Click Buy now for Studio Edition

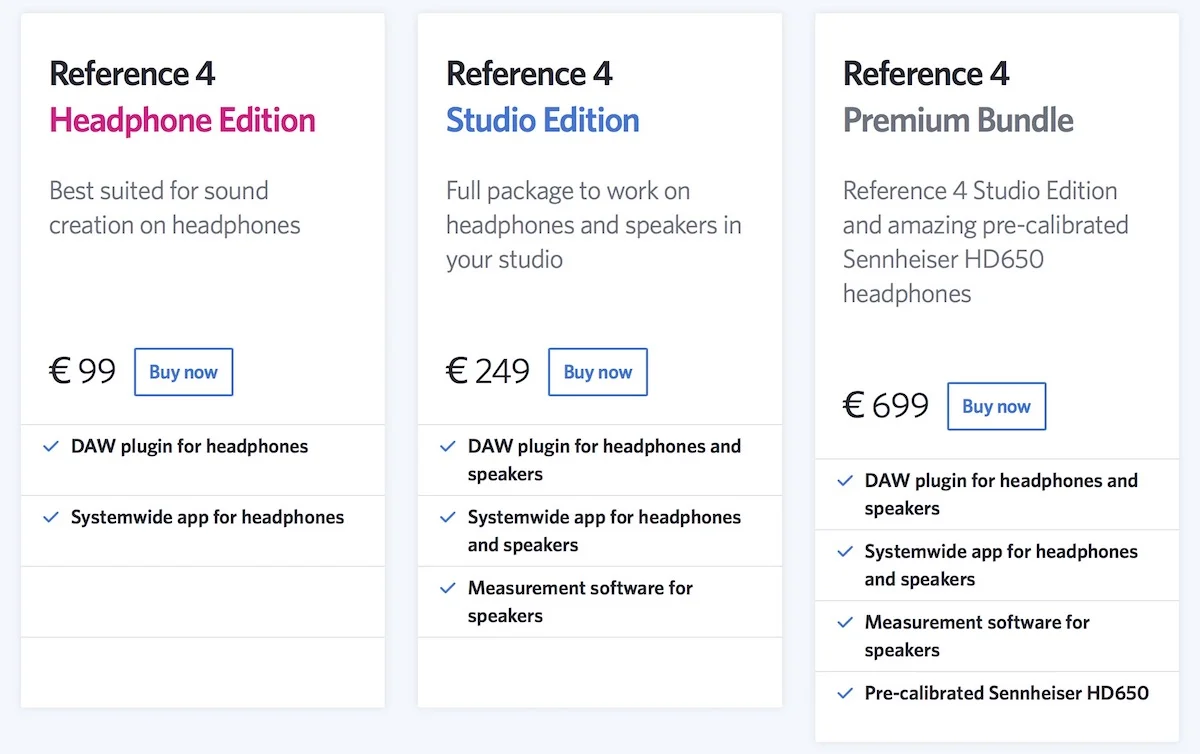click(598, 372)
